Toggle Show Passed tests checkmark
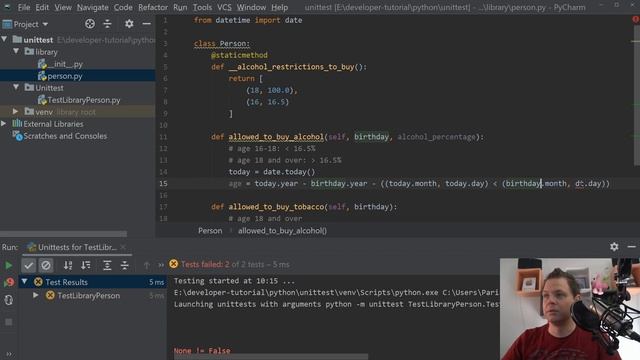 pyautogui.click(x=29, y=265)
